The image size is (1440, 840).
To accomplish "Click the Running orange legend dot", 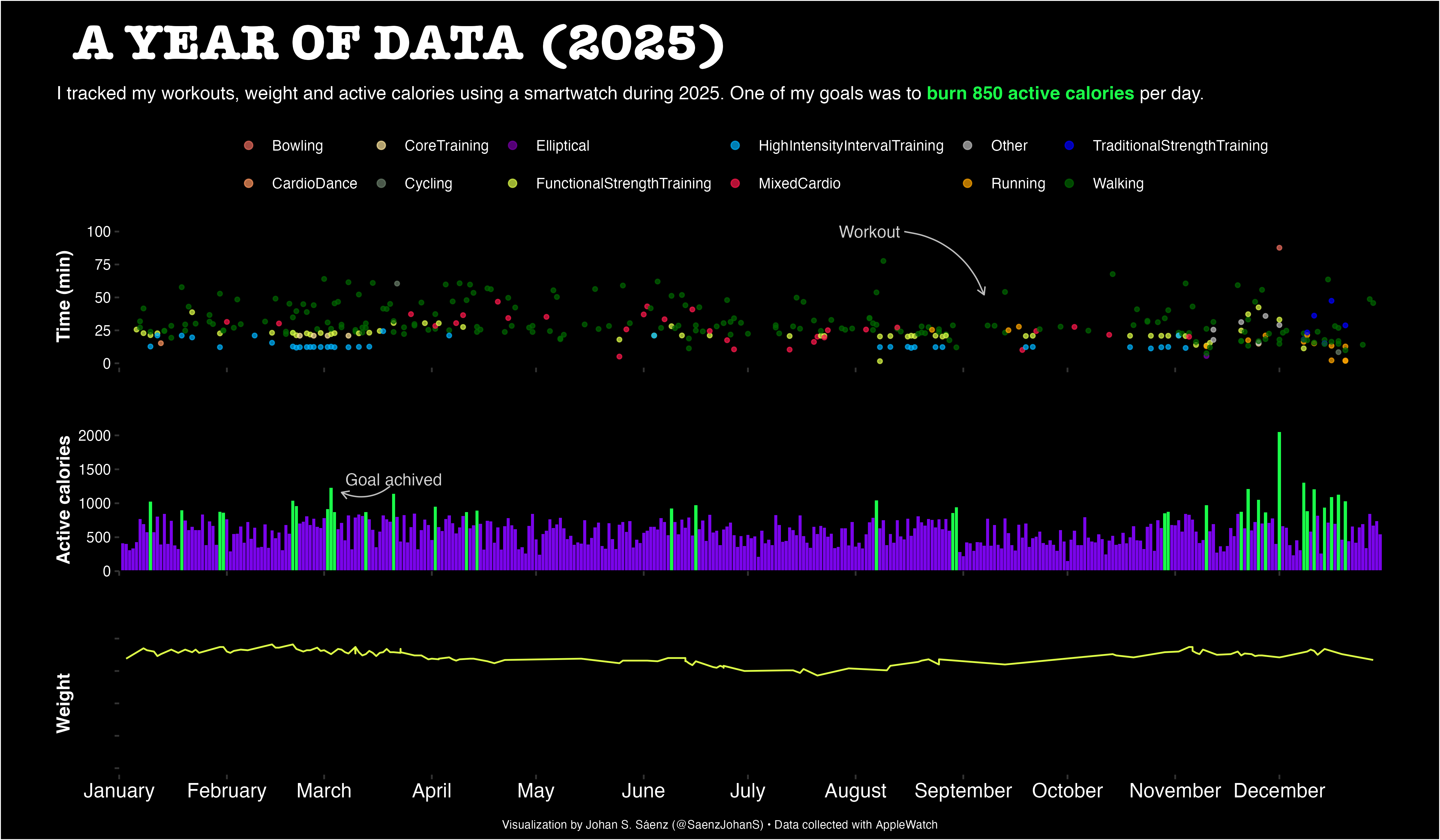I will pos(967,183).
